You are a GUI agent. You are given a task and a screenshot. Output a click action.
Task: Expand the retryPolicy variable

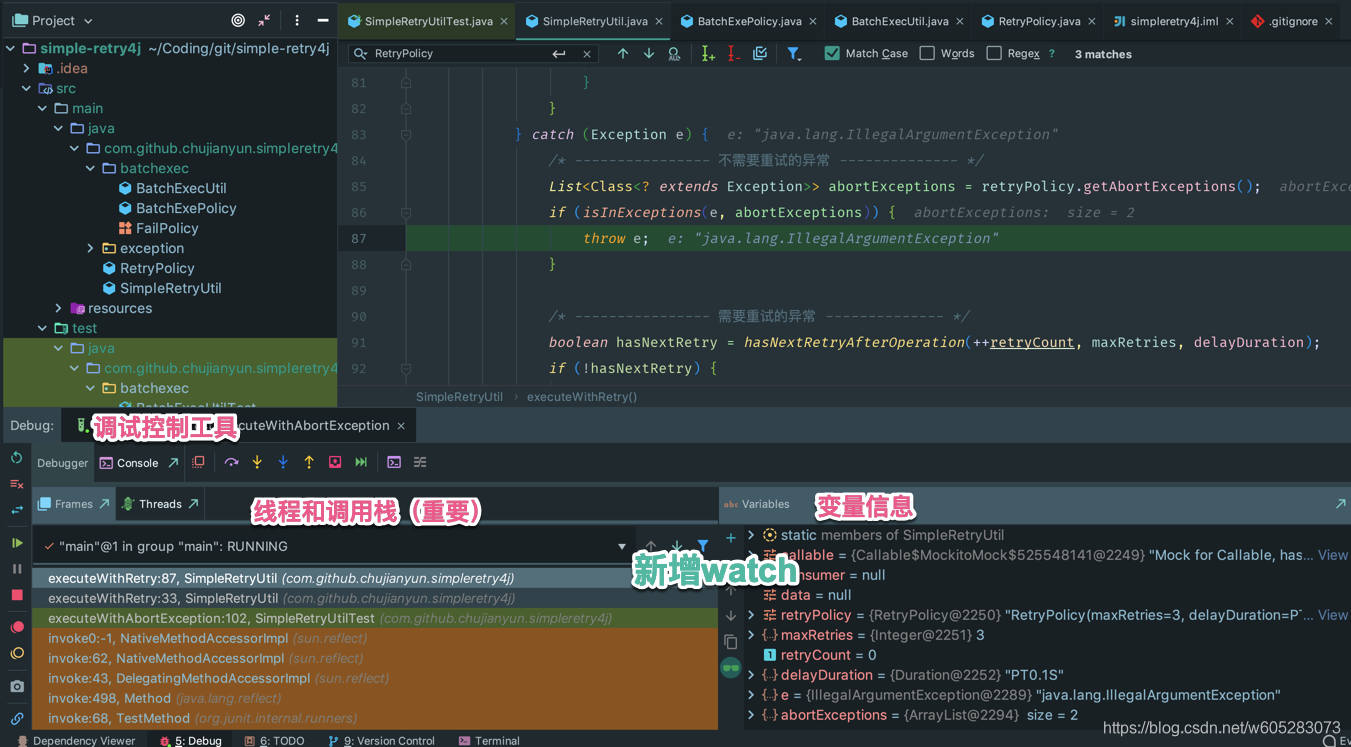[751, 615]
